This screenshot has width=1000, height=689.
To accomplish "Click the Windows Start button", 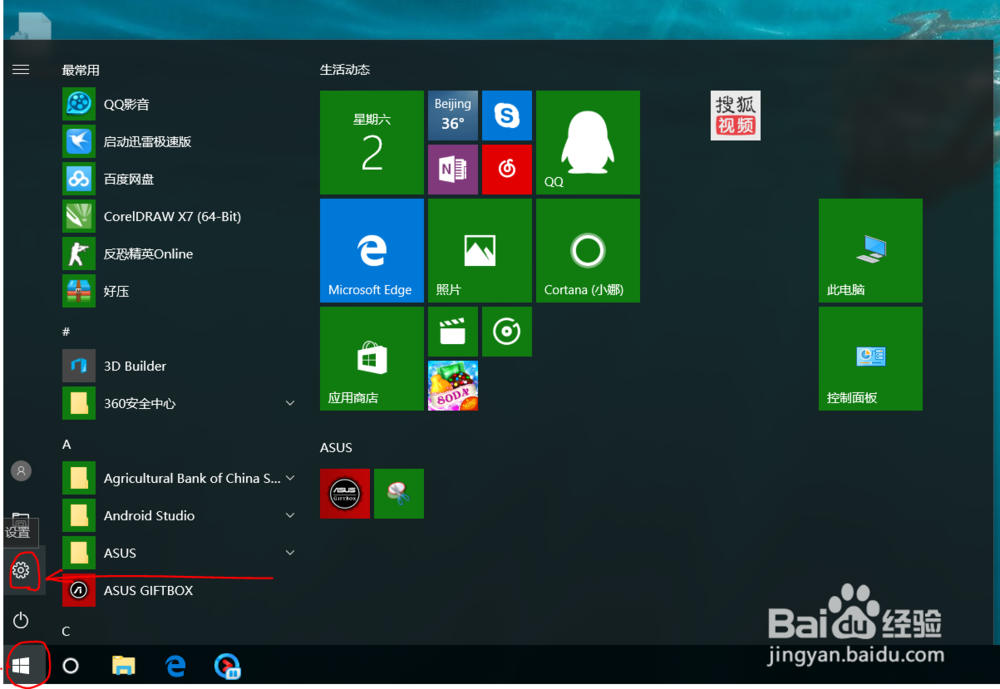I will (x=21, y=666).
